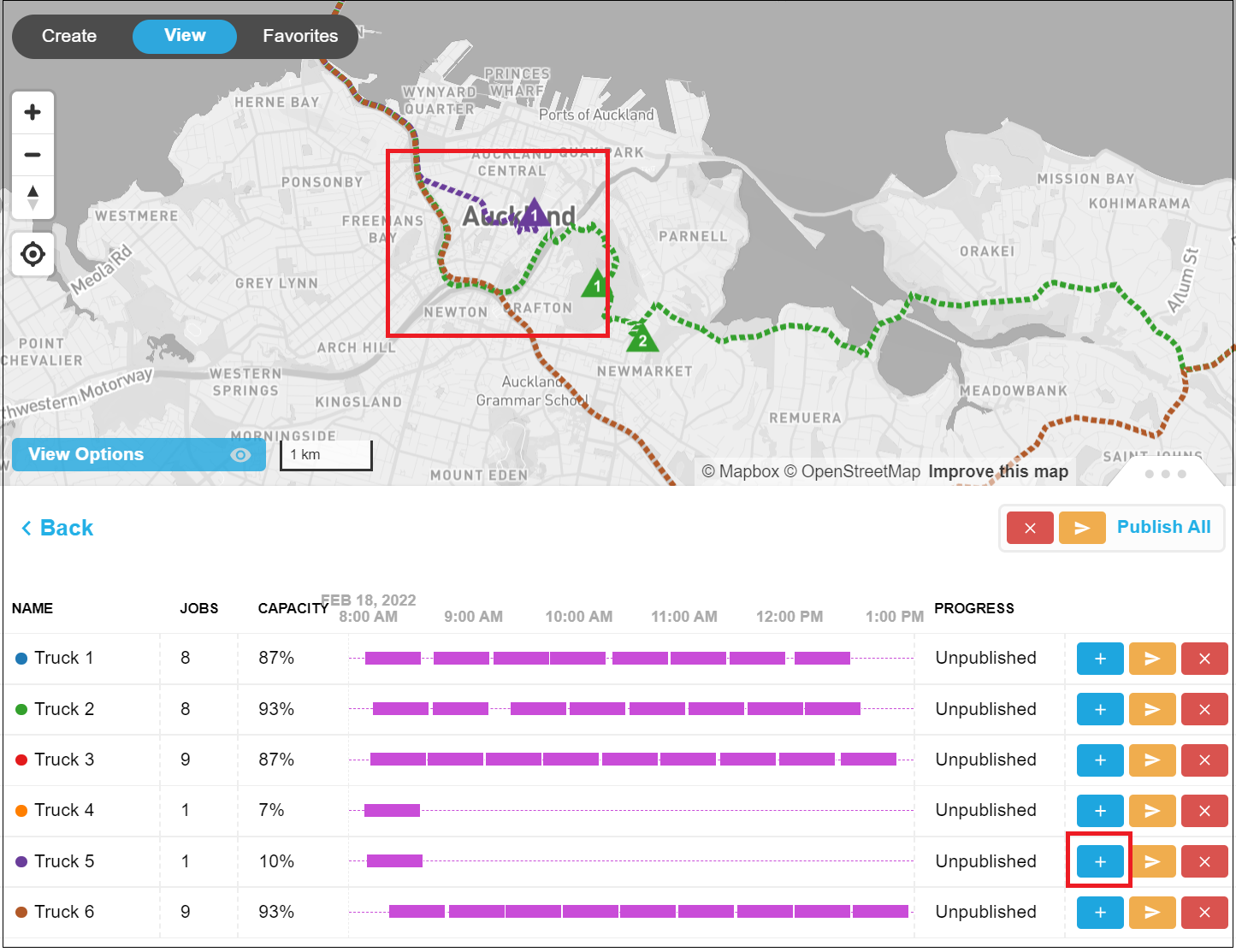Switch to the Create tab

tap(69, 36)
